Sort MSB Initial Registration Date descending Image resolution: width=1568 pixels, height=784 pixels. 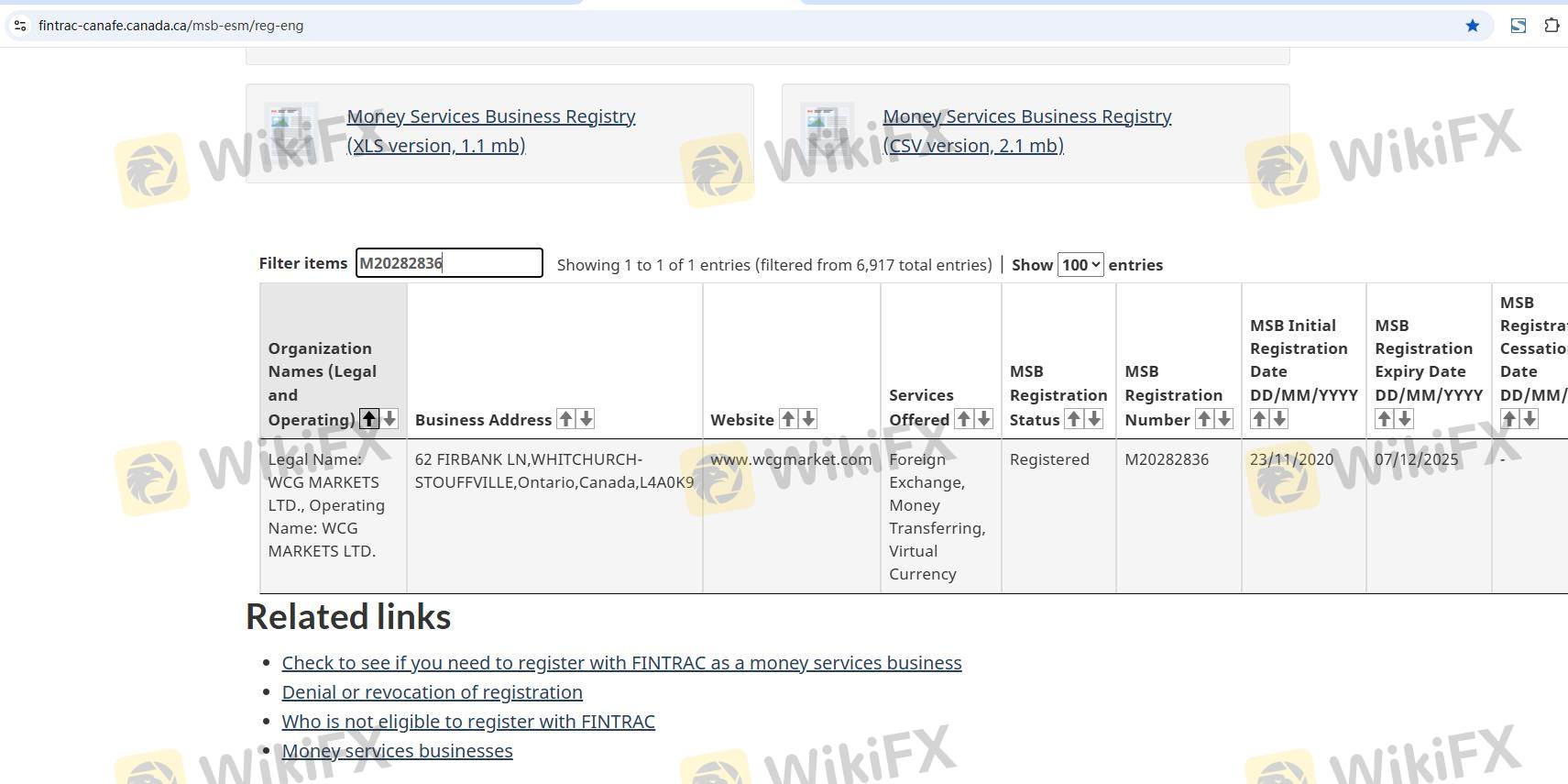tap(1279, 419)
